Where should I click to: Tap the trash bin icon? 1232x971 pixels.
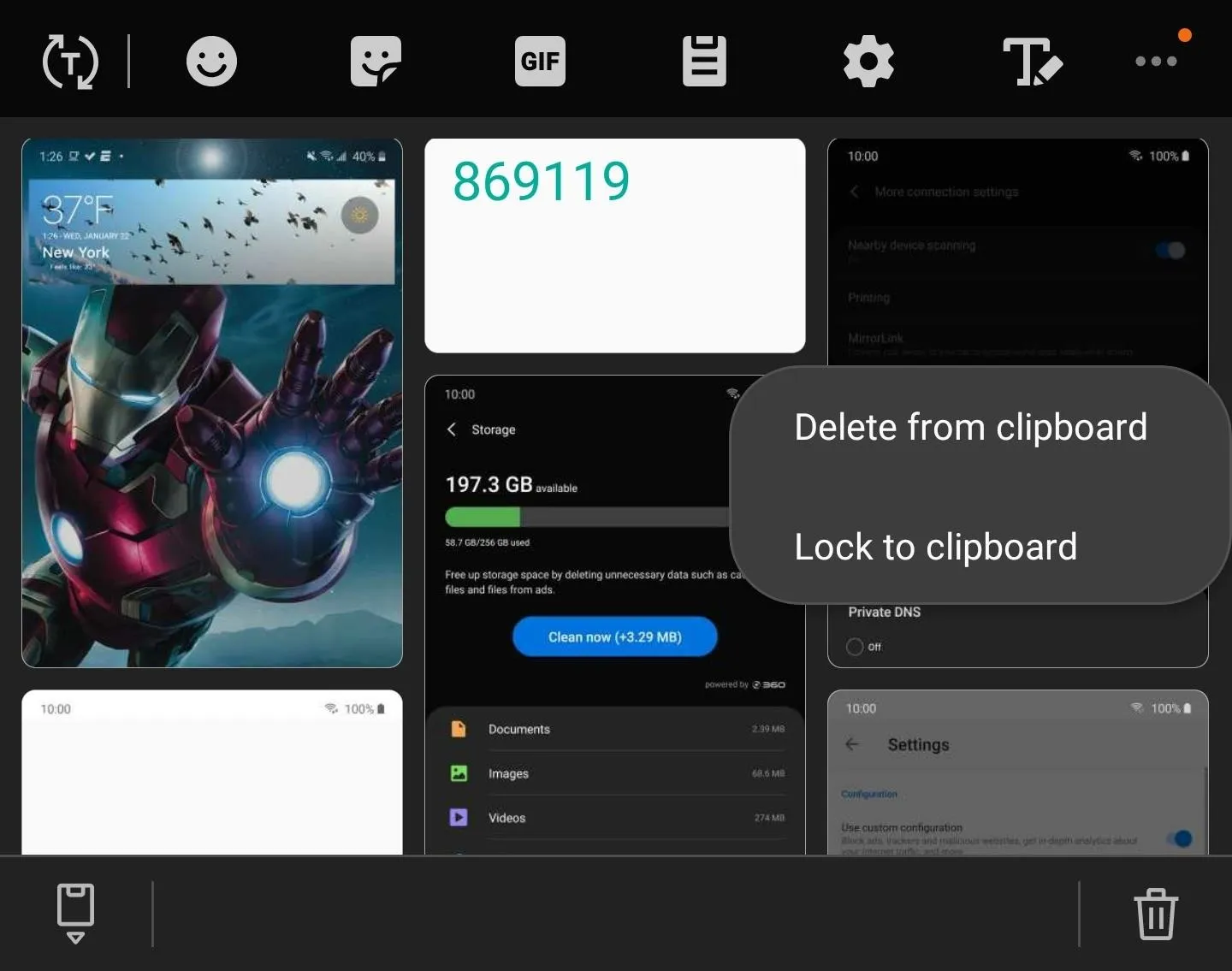(x=1156, y=914)
